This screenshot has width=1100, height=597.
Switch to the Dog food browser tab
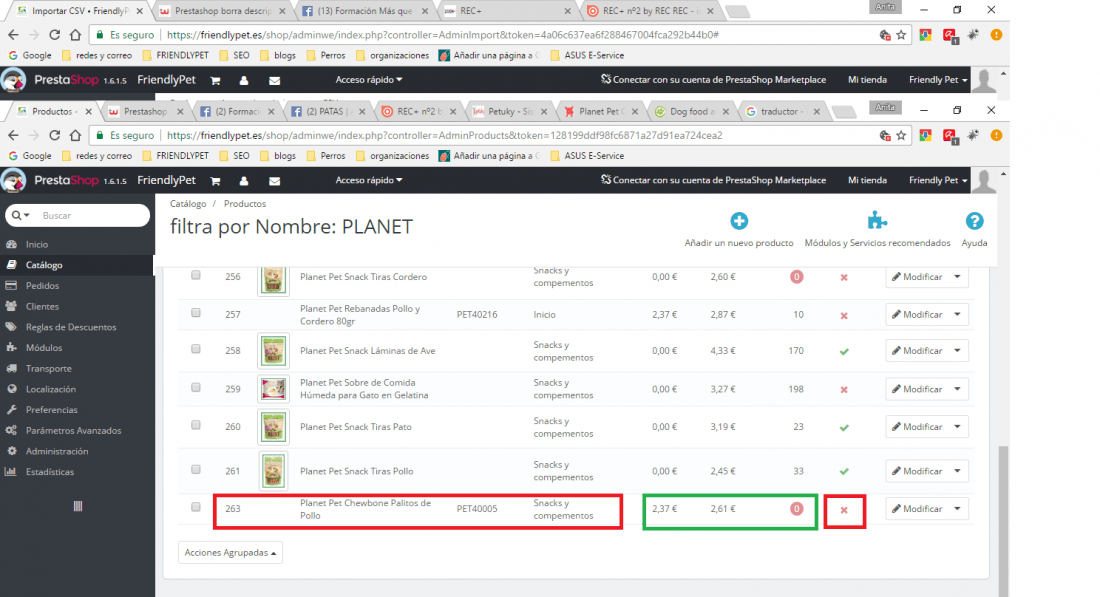pyautogui.click(x=691, y=112)
